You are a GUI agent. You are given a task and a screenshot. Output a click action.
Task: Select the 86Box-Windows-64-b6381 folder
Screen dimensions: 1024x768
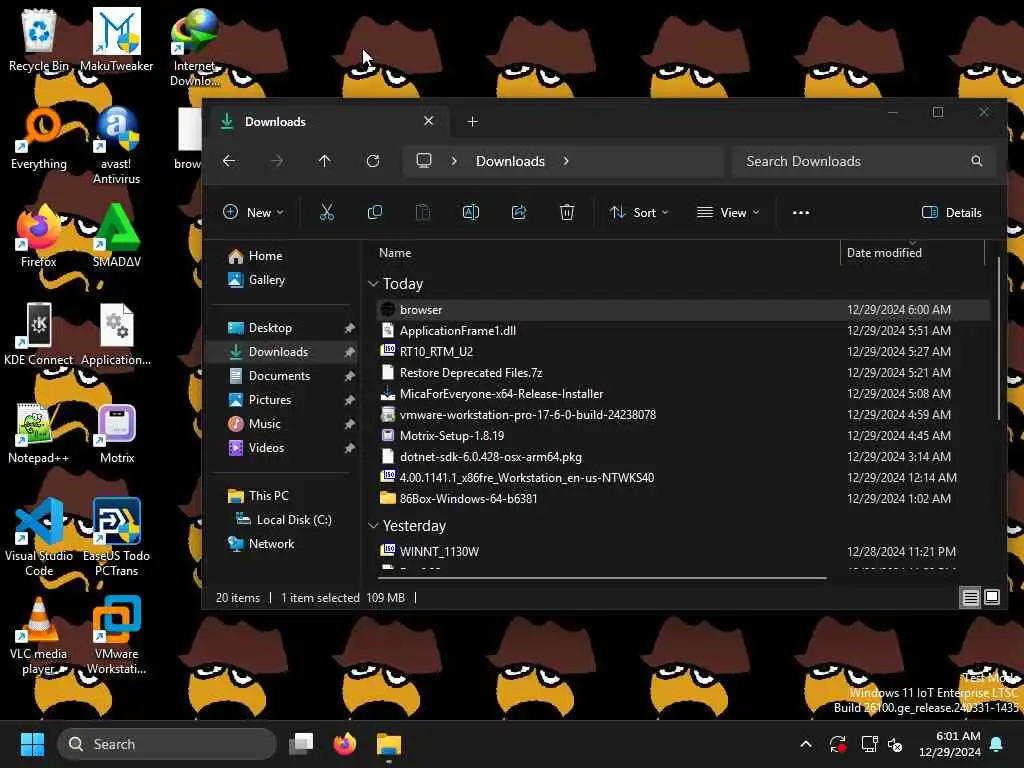point(683,498)
